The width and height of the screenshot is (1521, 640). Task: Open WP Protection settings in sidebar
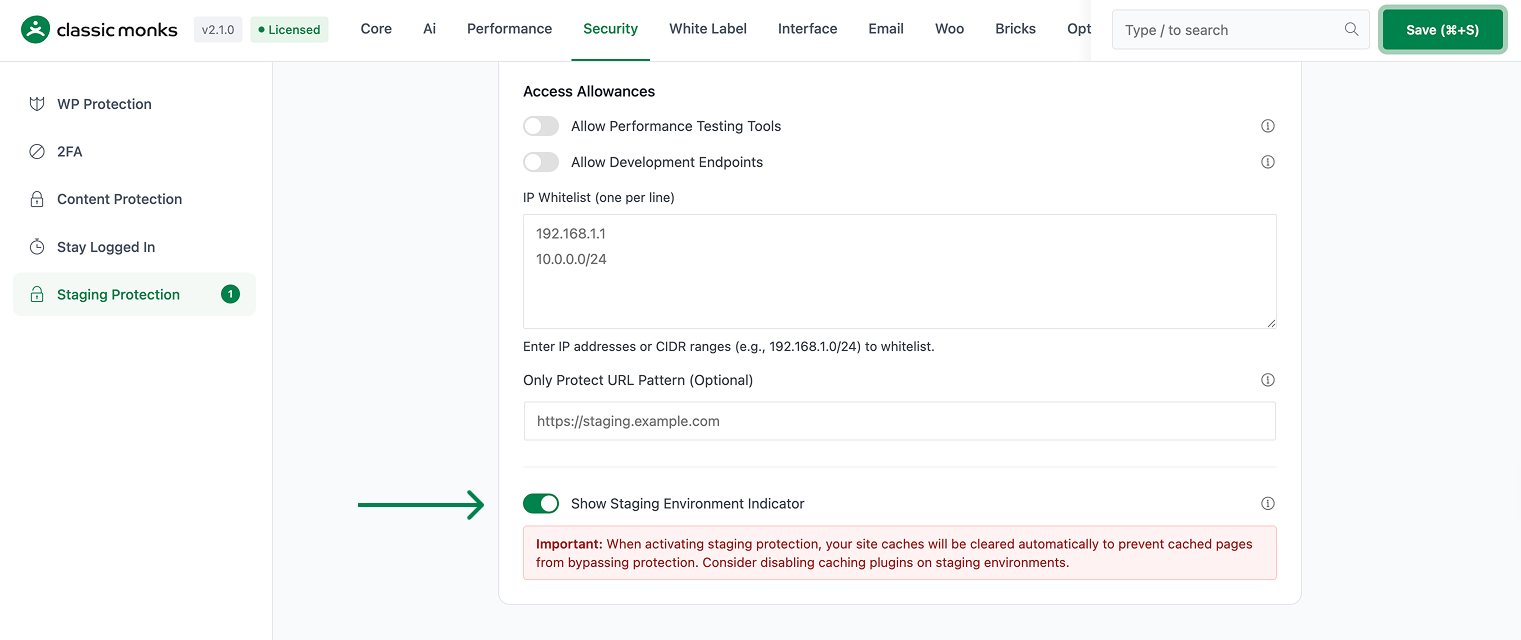click(134, 104)
